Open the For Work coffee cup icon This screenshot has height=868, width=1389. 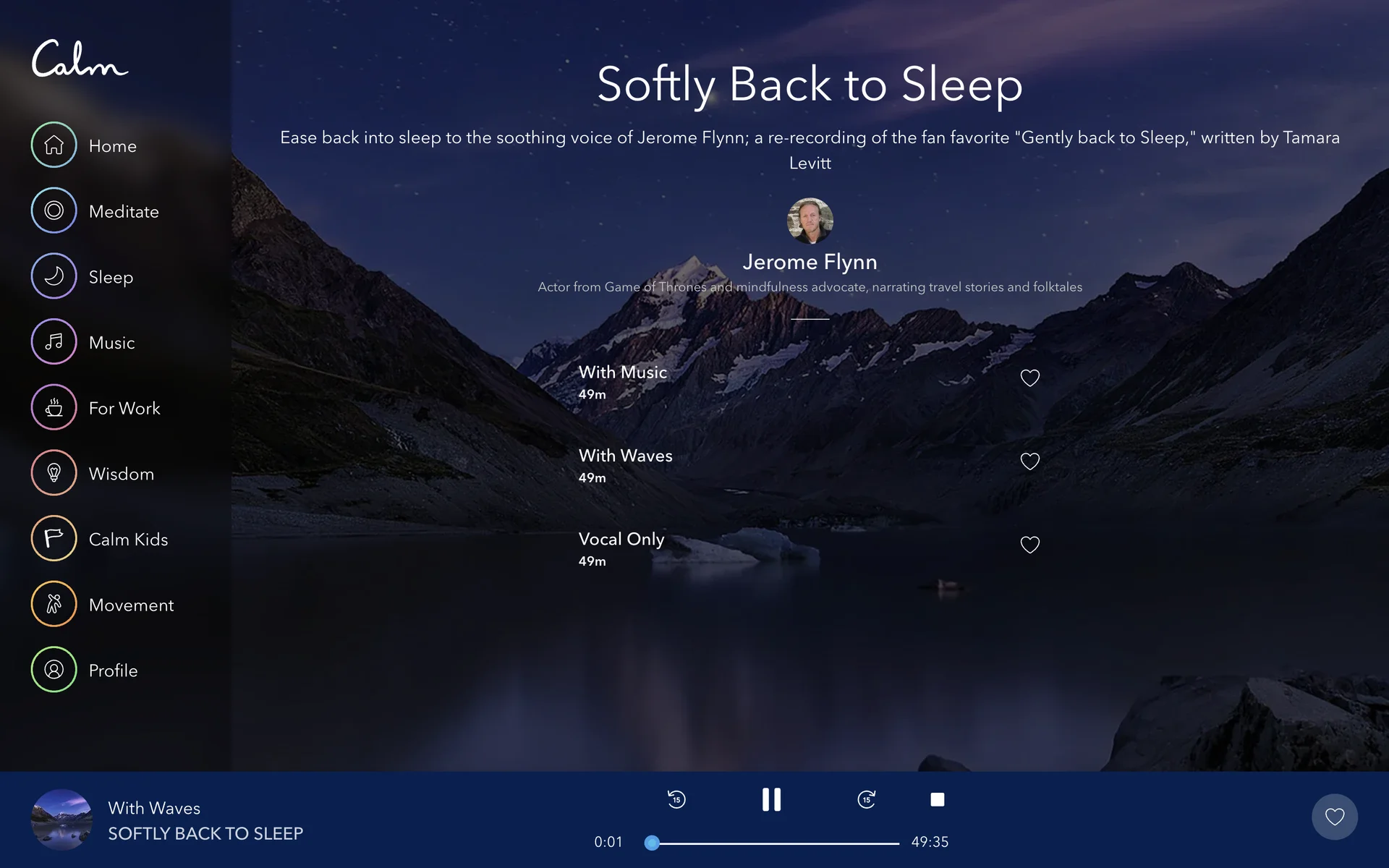coord(54,407)
